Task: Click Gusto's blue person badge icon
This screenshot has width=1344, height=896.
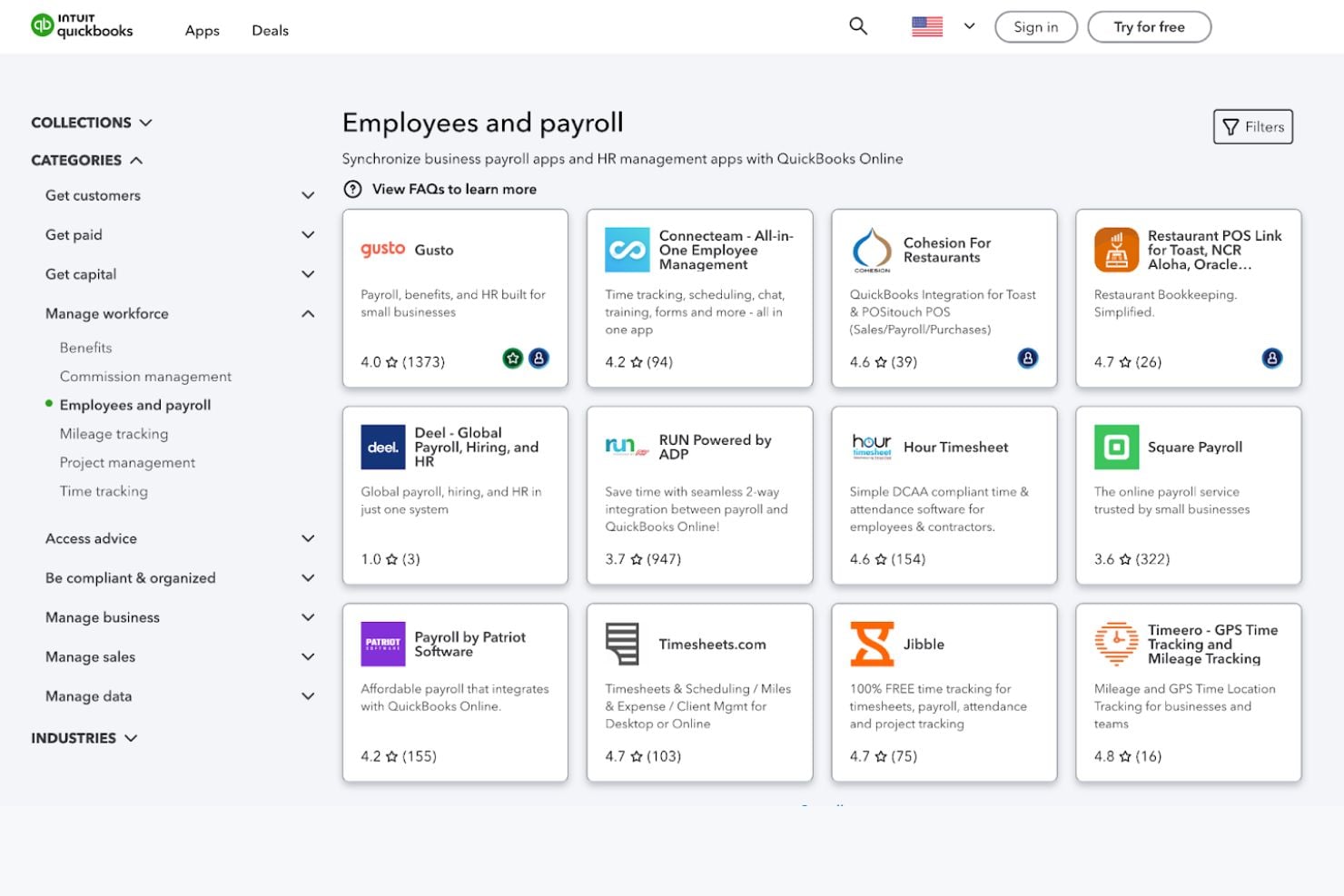Action: tap(539, 359)
